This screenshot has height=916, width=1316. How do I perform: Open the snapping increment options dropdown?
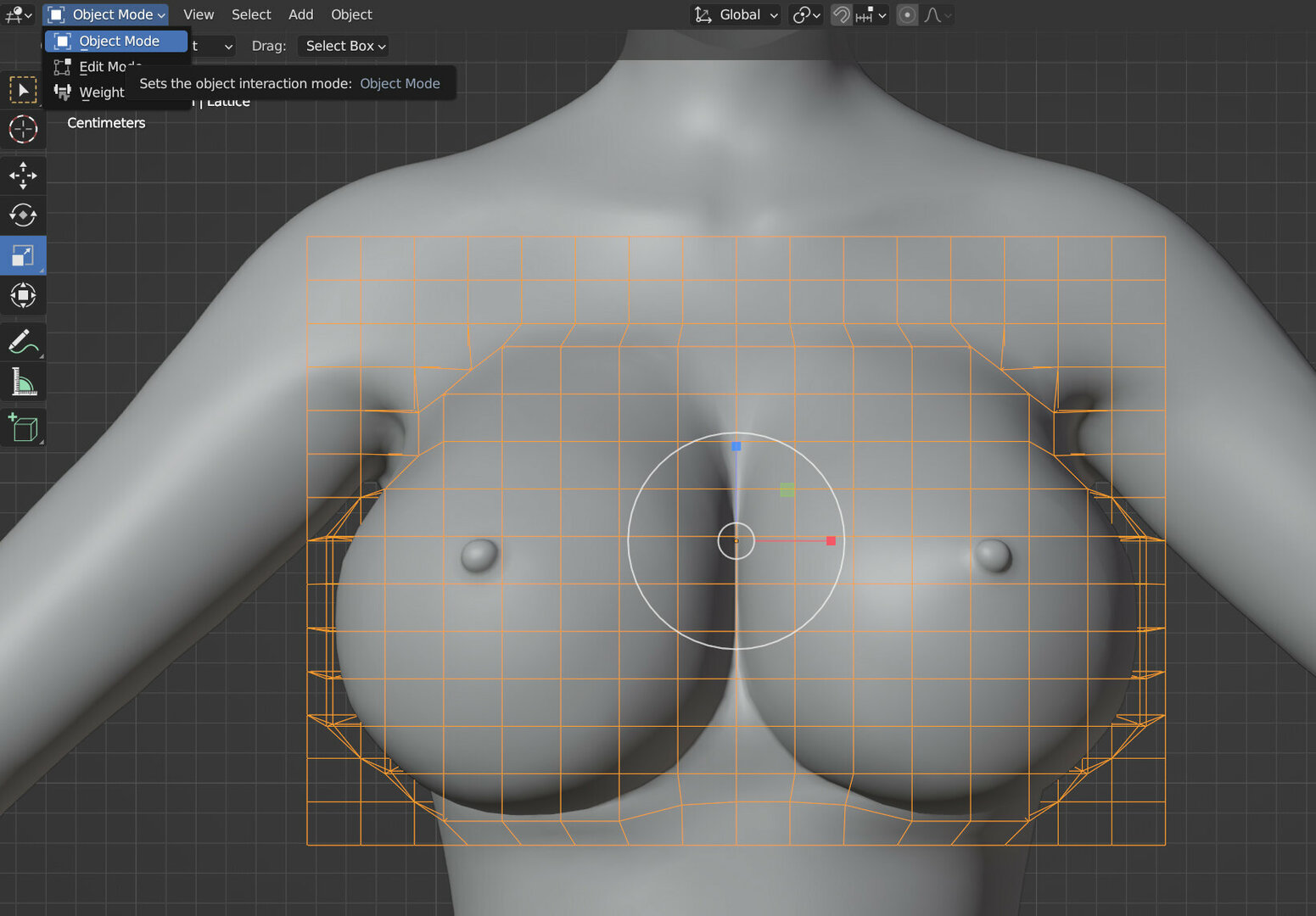[x=871, y=14]
